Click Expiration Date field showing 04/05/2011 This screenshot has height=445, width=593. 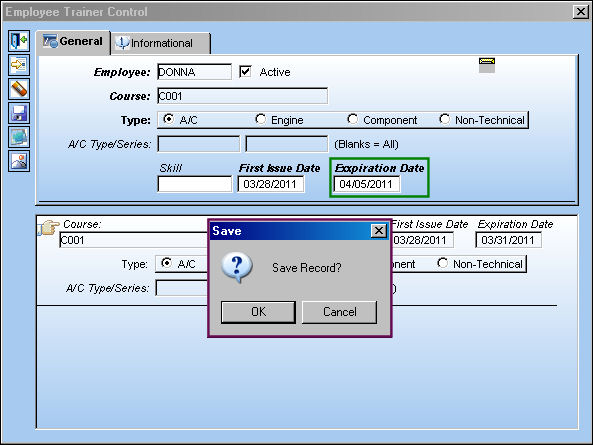366,184
